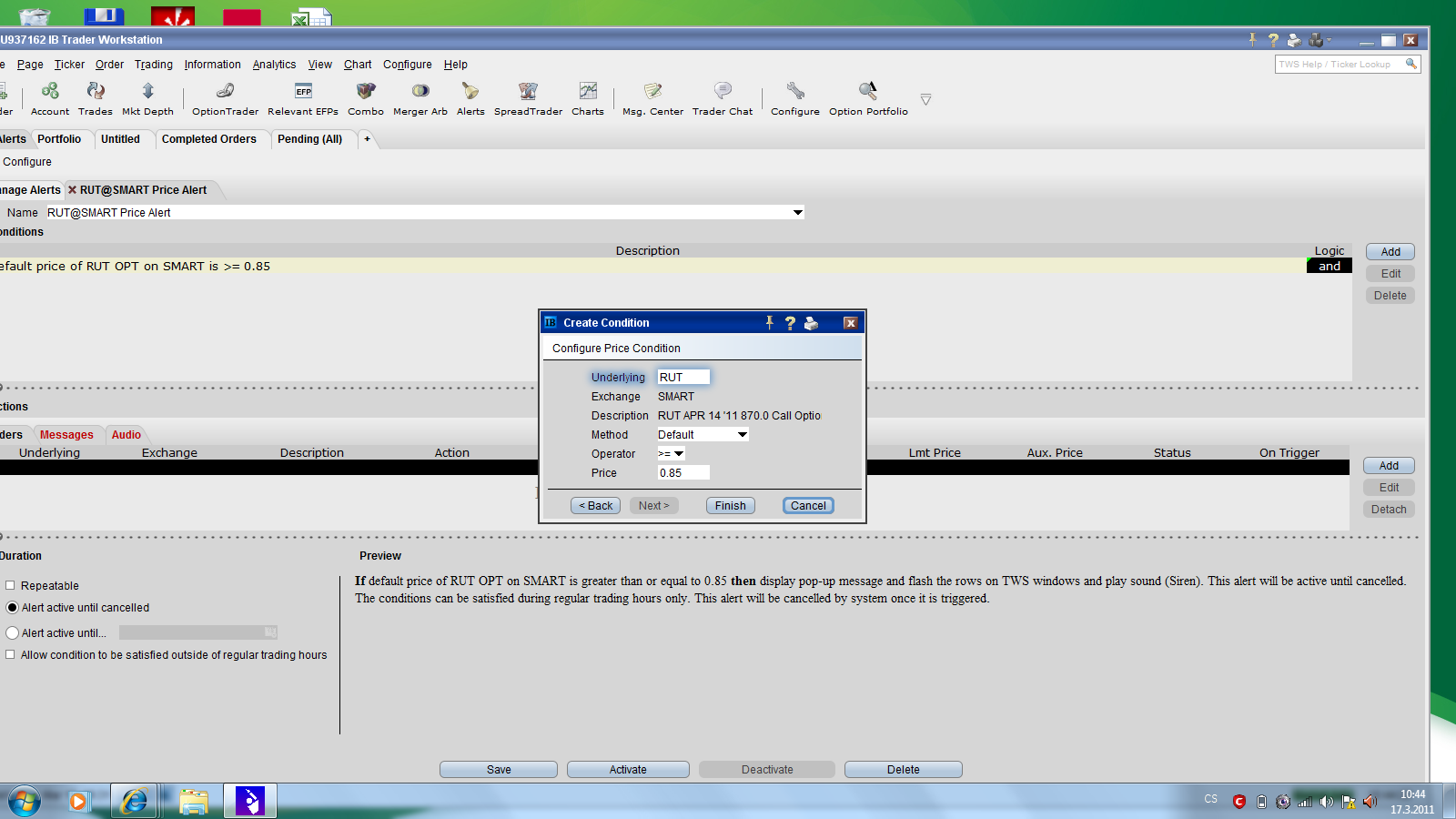Screen dimensions: 1456x819
Task: Open Merger Arb tool
Action: [x=420, y=98]
